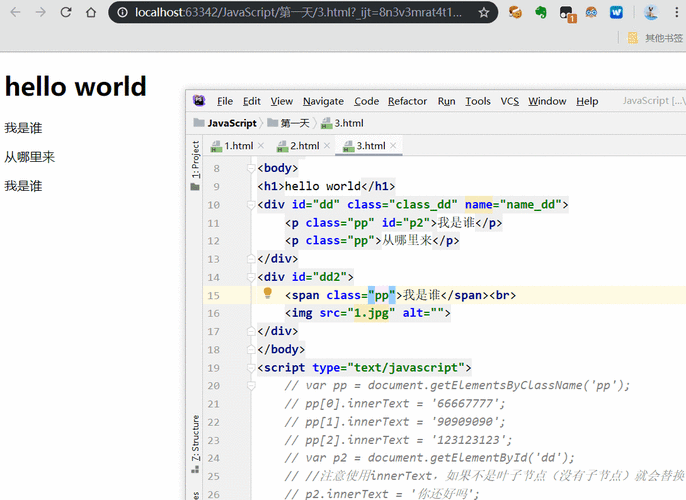Click the site information icon in the address bar
686x500 pixels.
coord(122,13)
